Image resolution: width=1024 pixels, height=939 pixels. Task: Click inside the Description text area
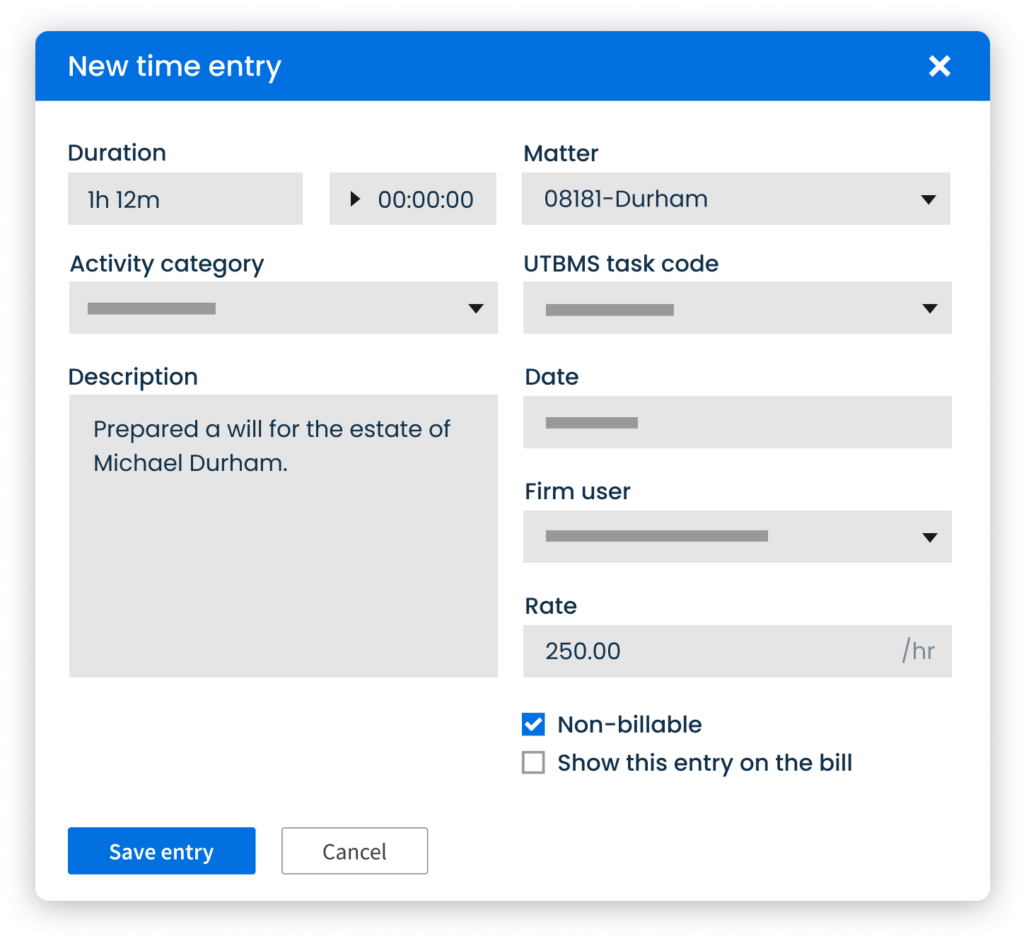tap(283, 560)
